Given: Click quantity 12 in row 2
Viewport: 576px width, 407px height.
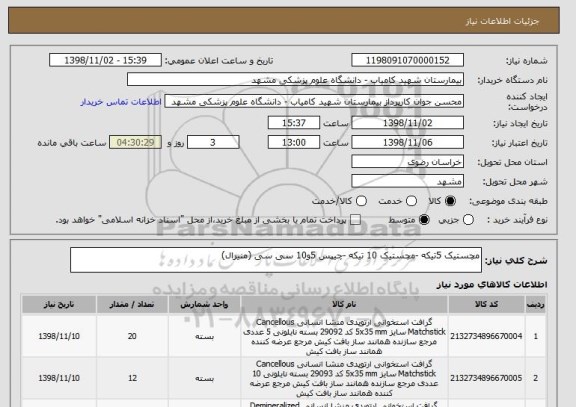Looking at the screenshot, I should coord(132,378).
